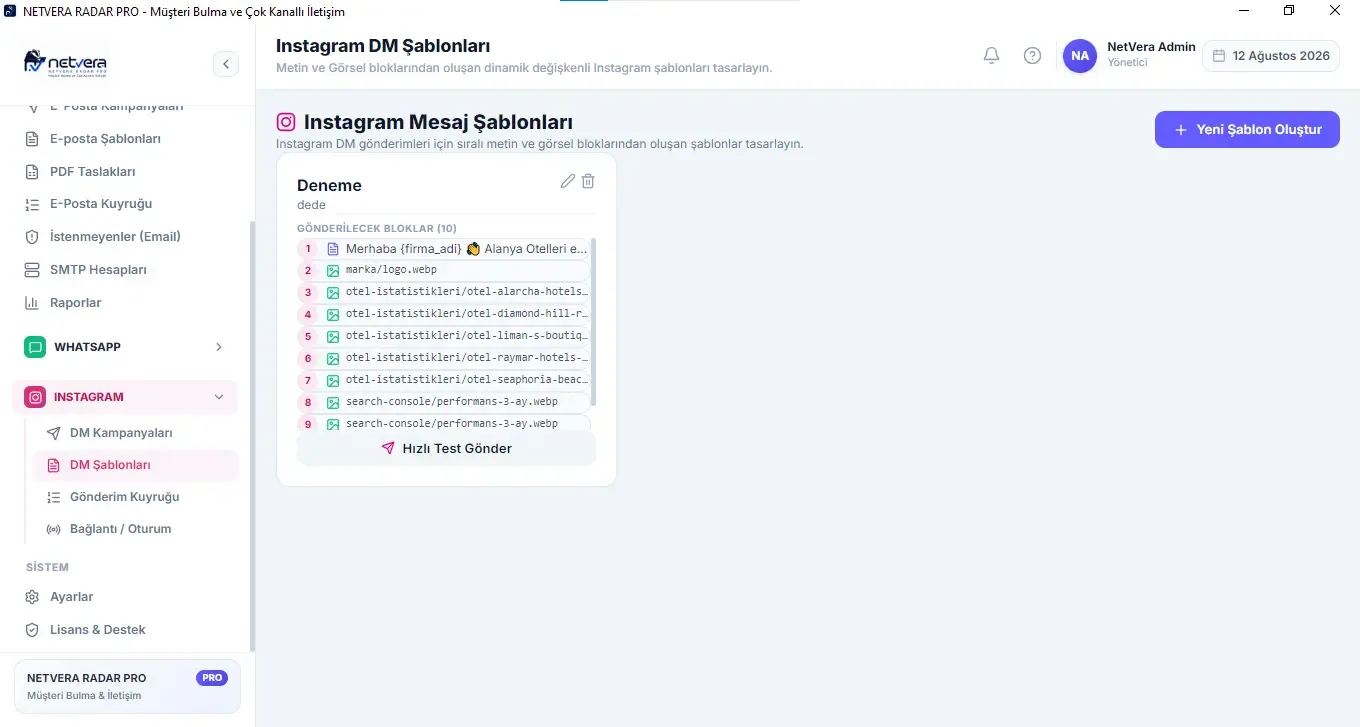Go to PDF Taslakları
This screenshot has width=1360, height=727.
point(126,172)
